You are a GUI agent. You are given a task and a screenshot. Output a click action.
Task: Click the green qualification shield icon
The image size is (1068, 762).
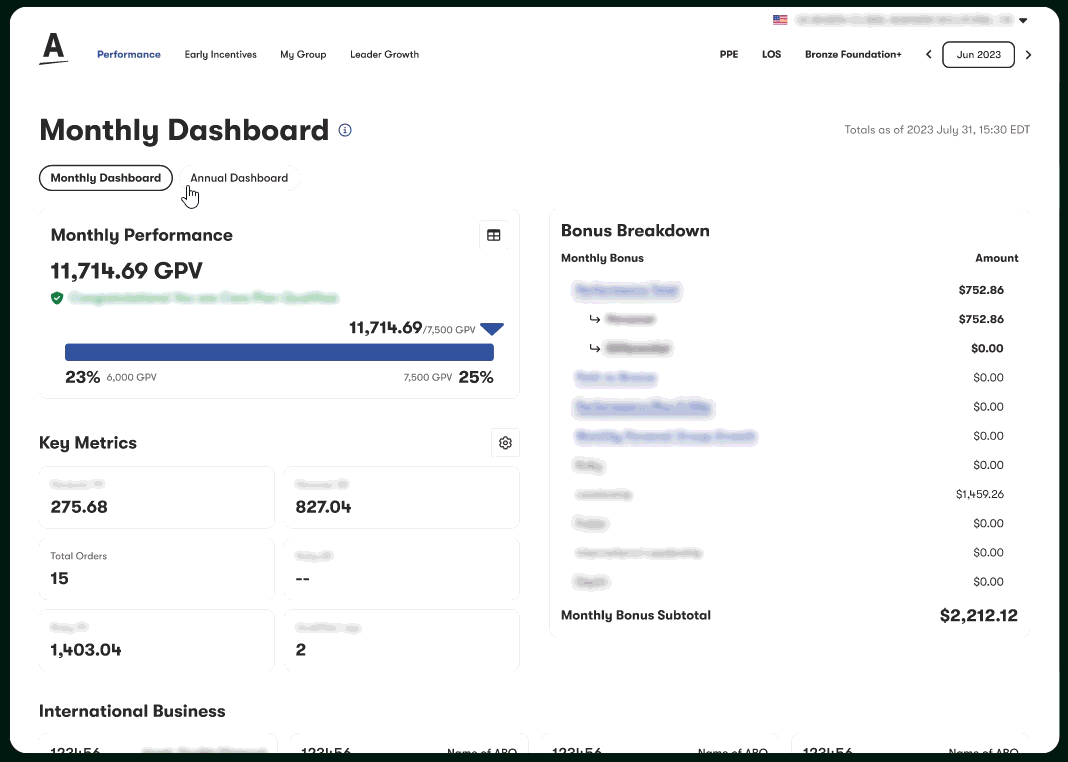(x=57, y=298)
